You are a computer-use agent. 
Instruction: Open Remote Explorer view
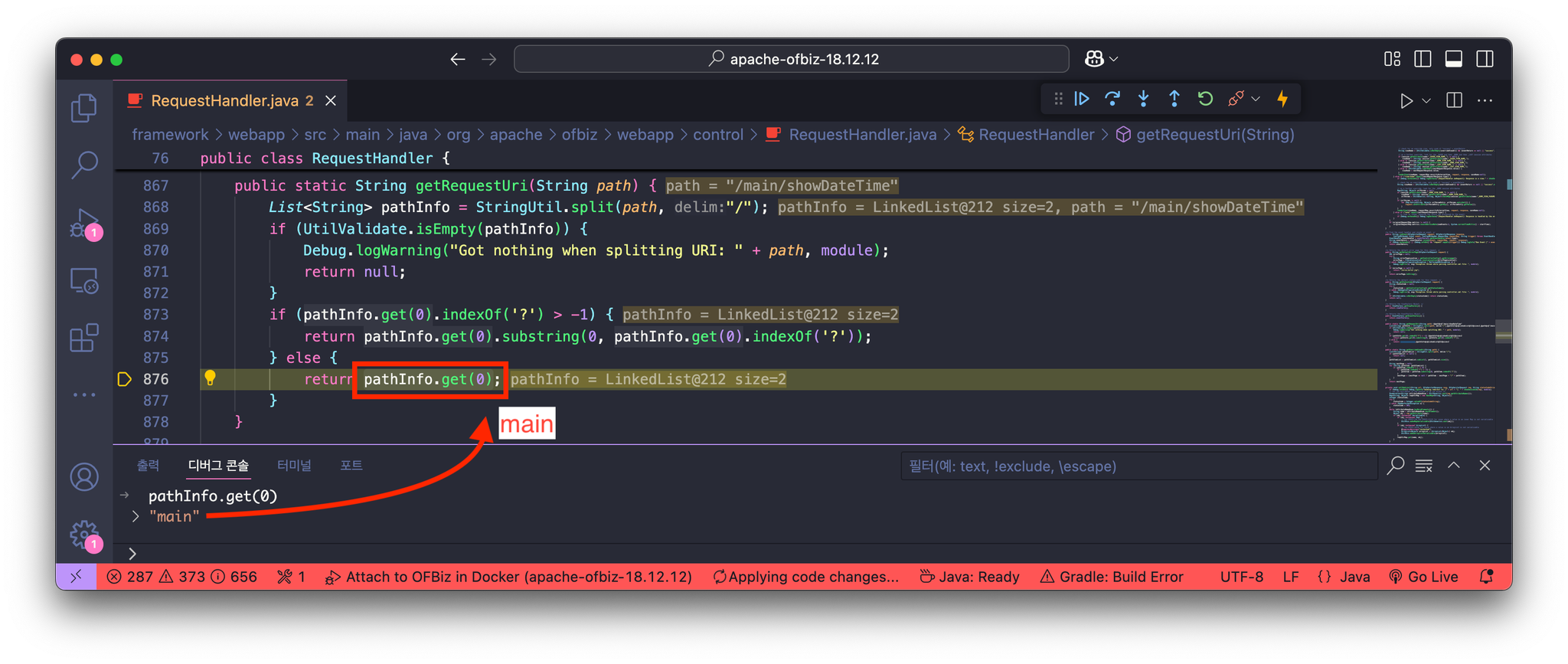[x=84, y=281]
